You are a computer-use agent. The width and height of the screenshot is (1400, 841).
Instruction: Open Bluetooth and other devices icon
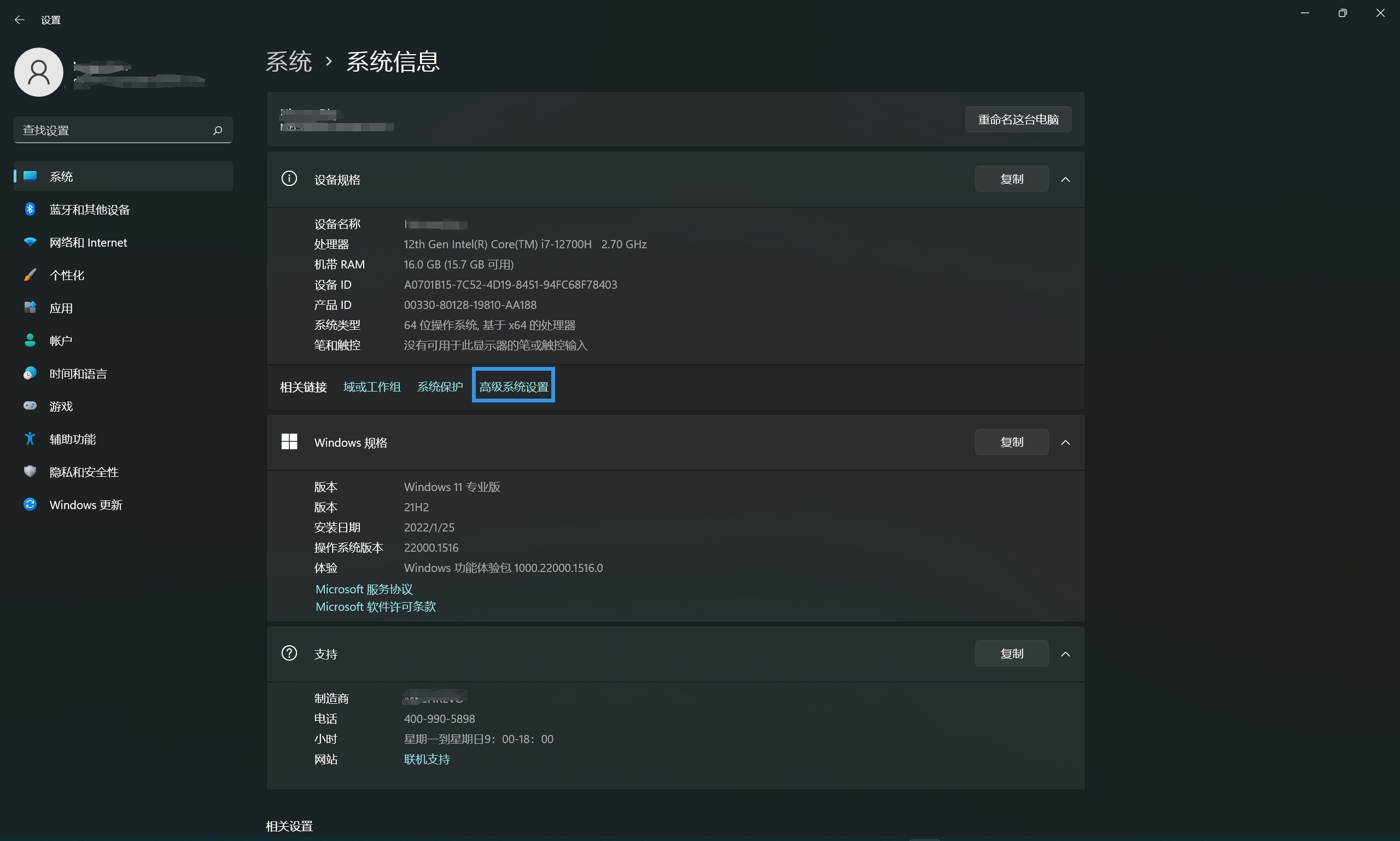(30, 209)
